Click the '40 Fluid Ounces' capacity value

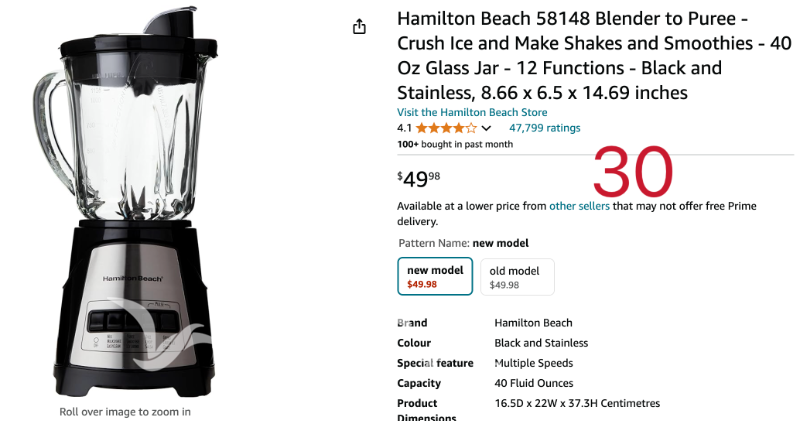coord(534,383)
